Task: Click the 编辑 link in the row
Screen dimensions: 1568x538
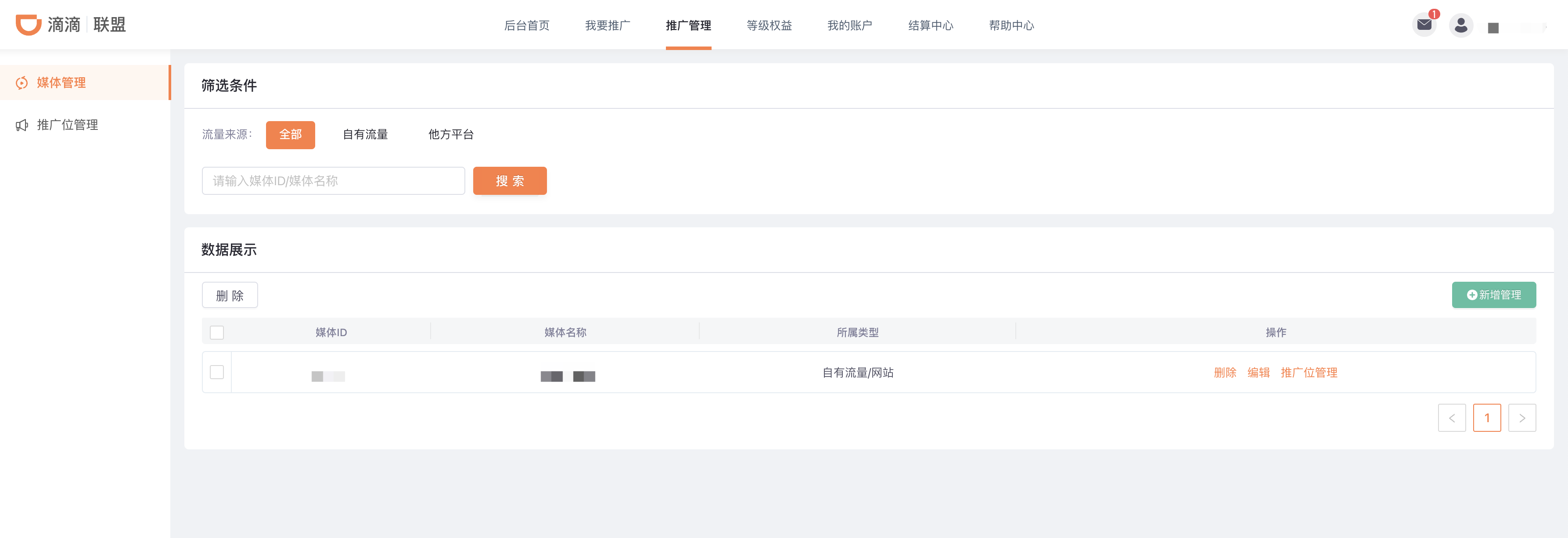Action: tap(1258, 373)
